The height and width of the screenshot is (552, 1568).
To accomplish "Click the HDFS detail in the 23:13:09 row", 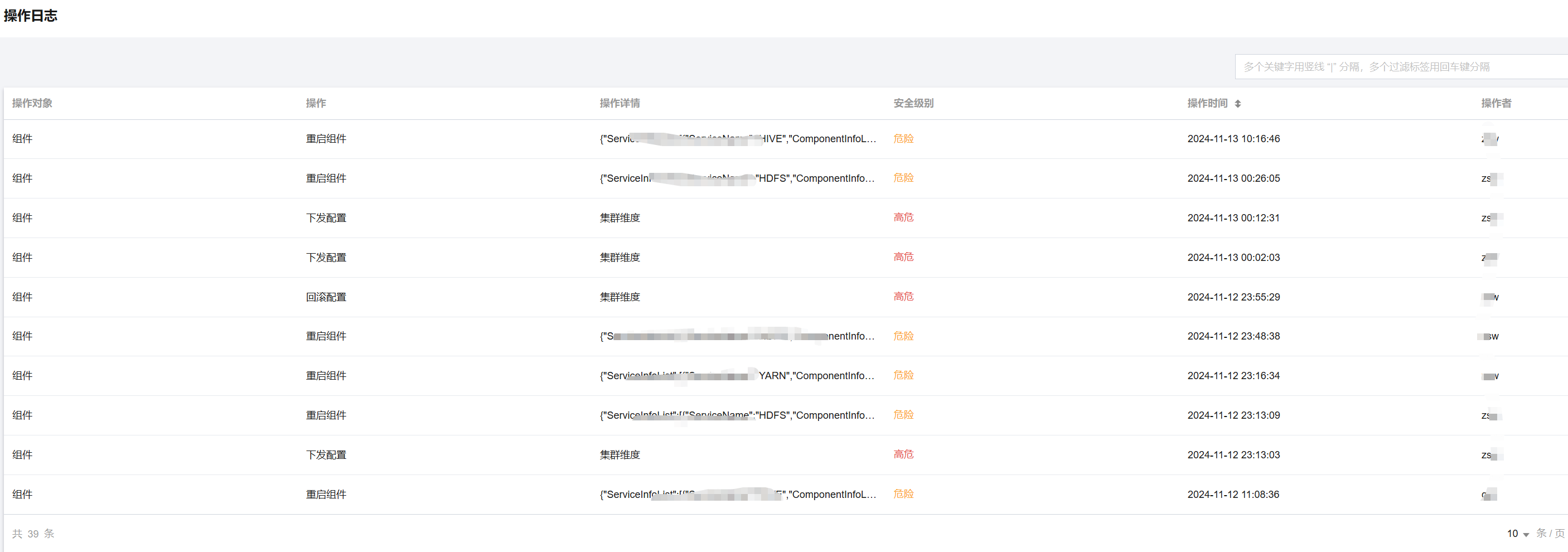I will point(737,416).
